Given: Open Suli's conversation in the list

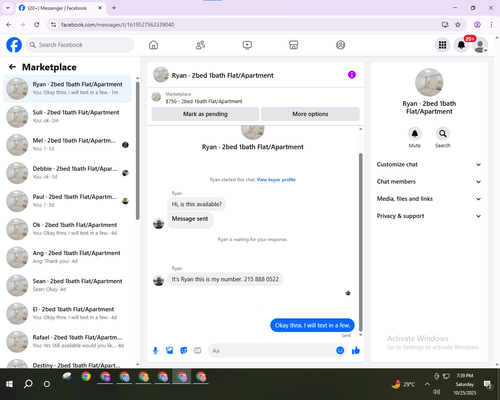Looking at the screenshot, I should (67, 117).
